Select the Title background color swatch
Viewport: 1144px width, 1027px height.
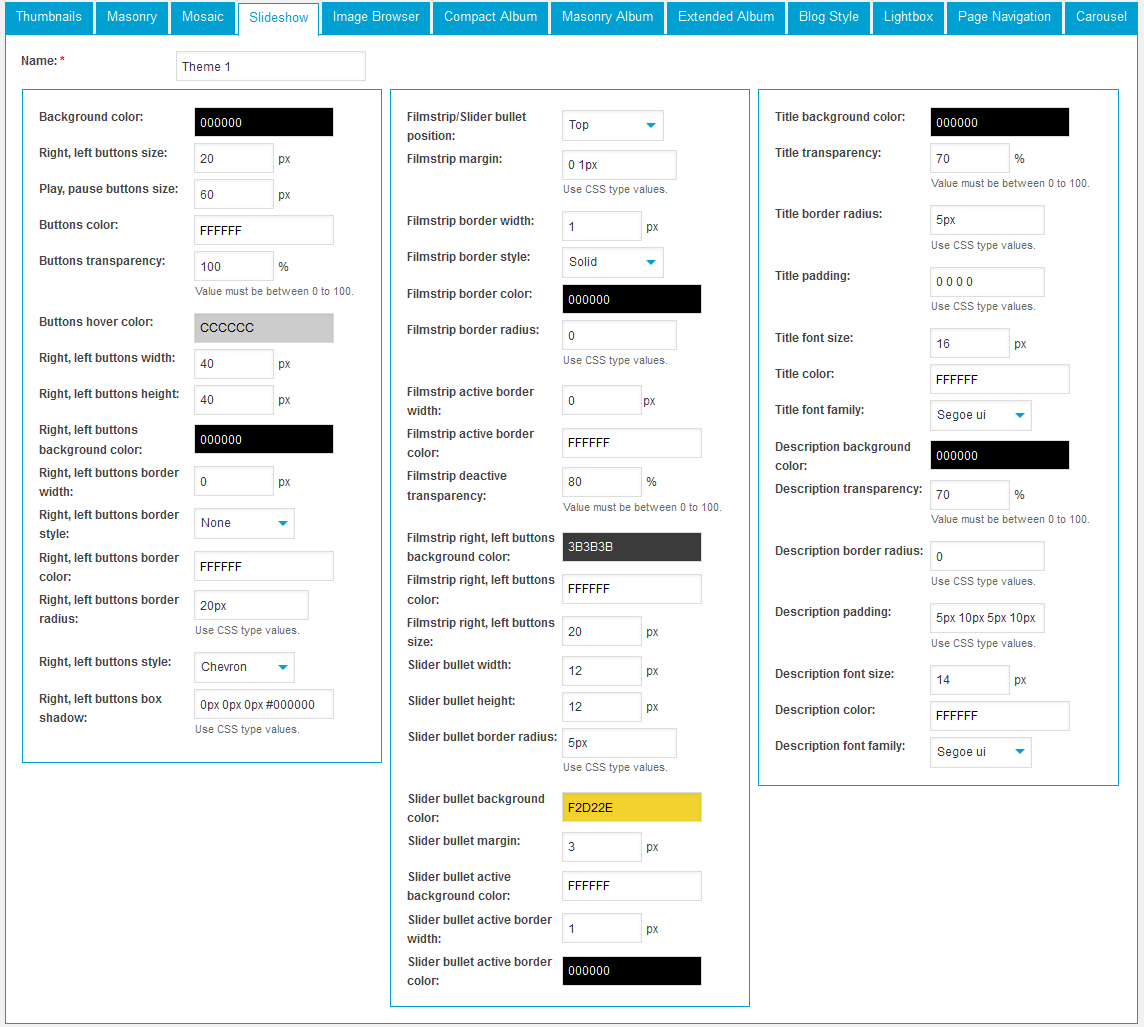click(x=999, y=122)
